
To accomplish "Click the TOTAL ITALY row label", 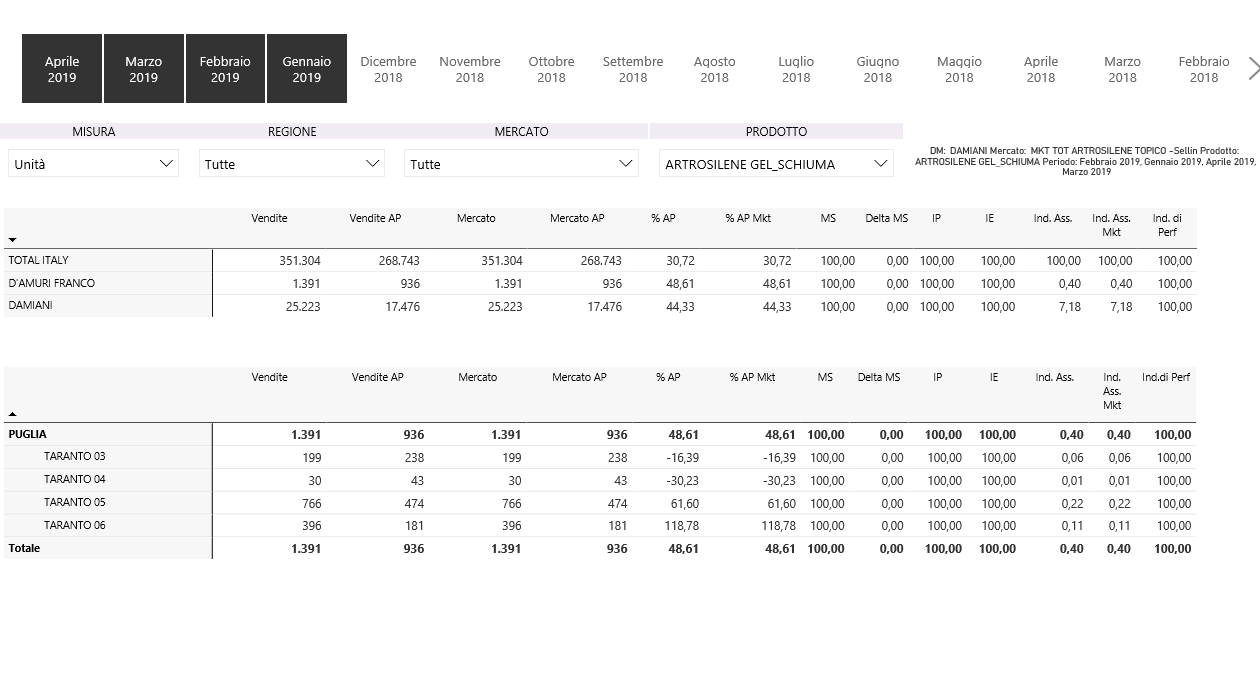I will (x=39, y=260).
